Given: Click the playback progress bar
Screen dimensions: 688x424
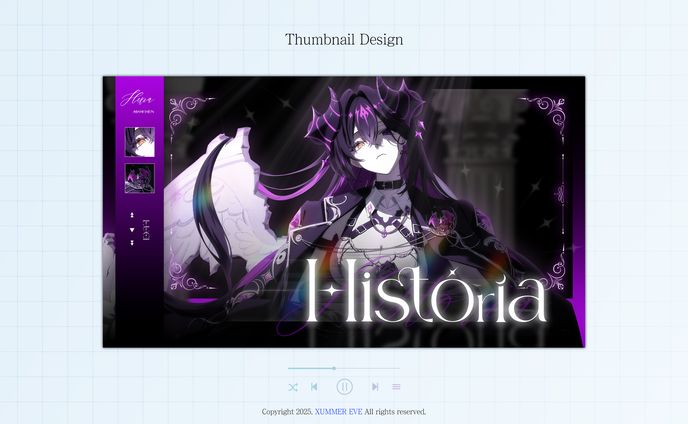Looking at the screenshot, I should click(x=344, y=368).
